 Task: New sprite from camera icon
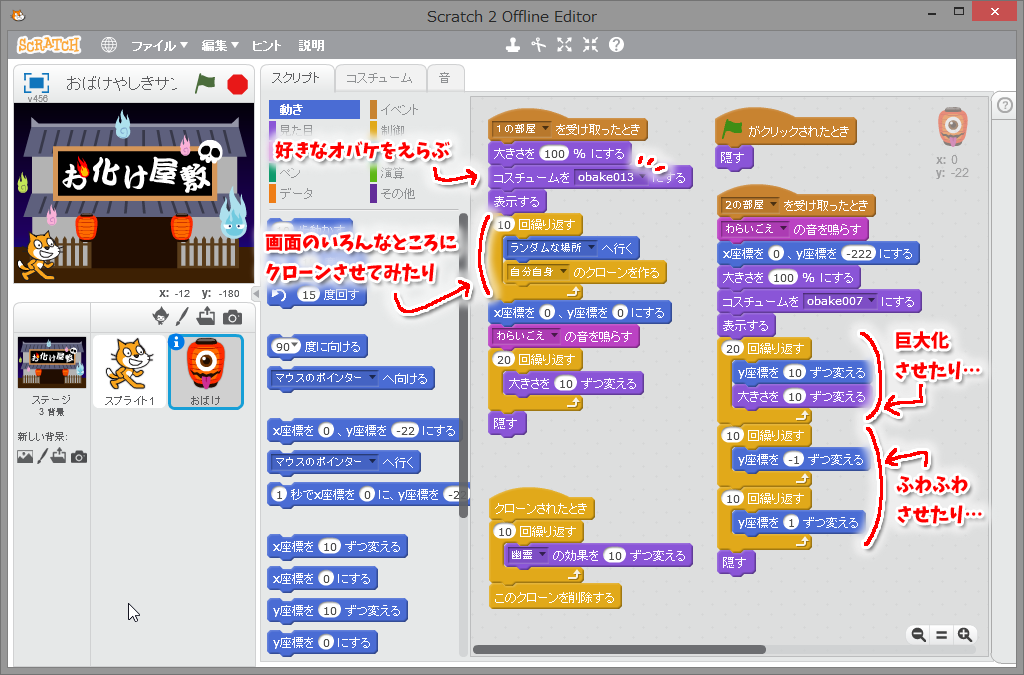click(232, 317)
